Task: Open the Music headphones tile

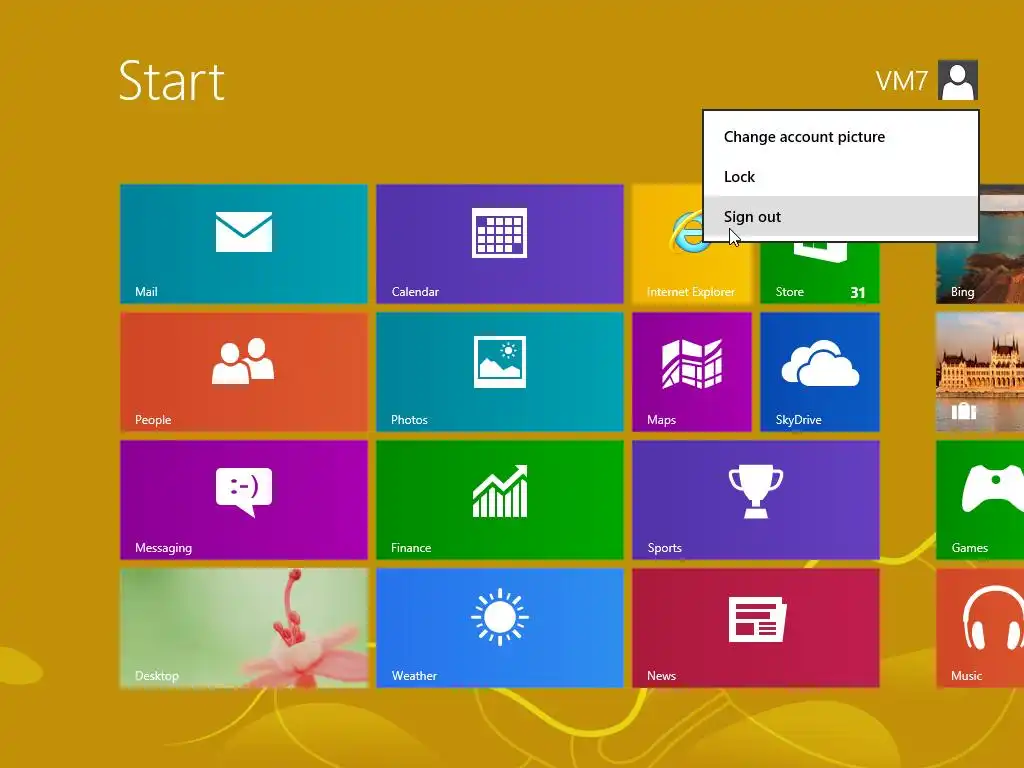Action: tap(980, 628)
